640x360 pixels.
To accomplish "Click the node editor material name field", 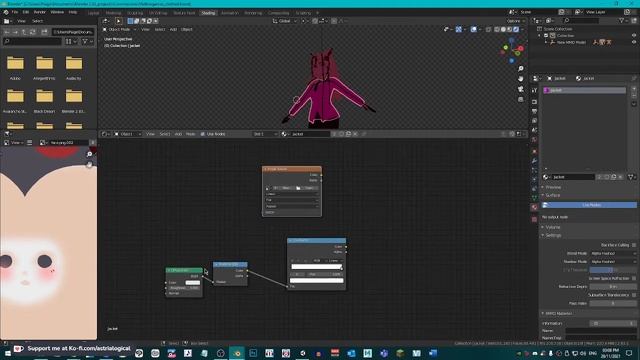I will [310, 134].
